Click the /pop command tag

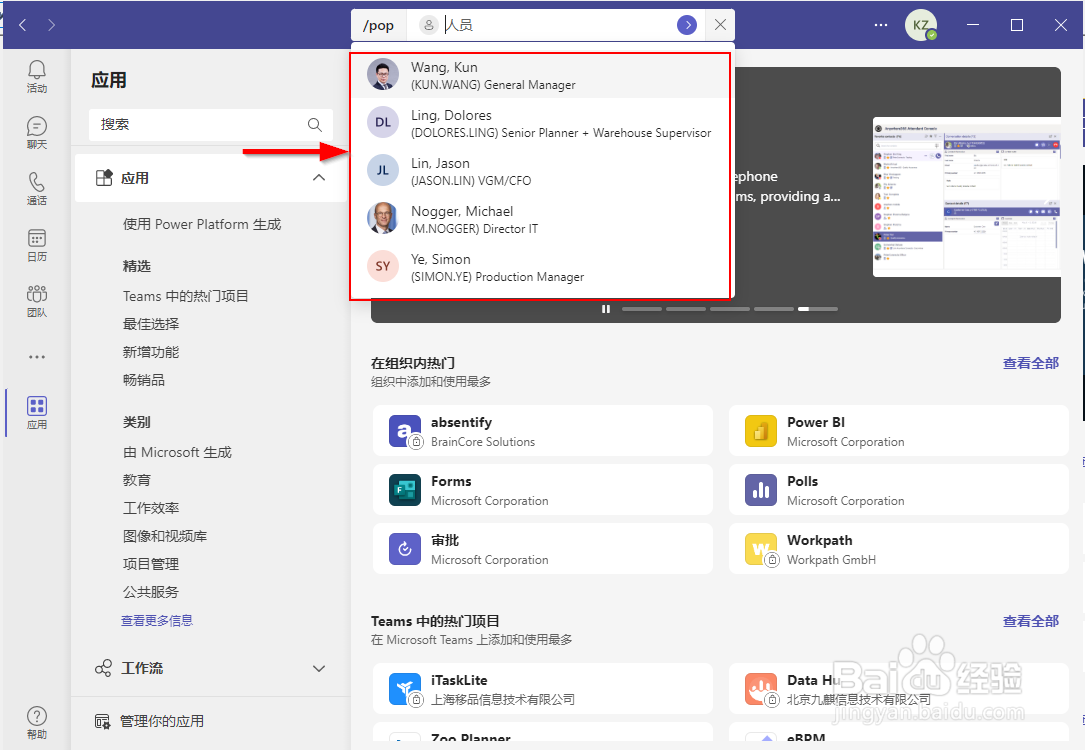pyautogui.click(x=379, y=26)
